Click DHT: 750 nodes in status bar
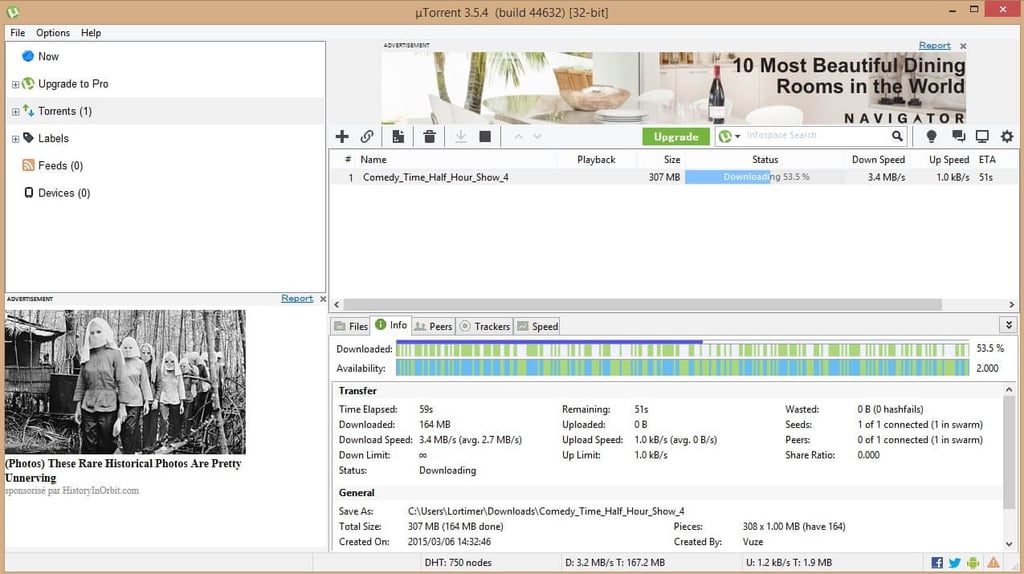 pos(458,562)
